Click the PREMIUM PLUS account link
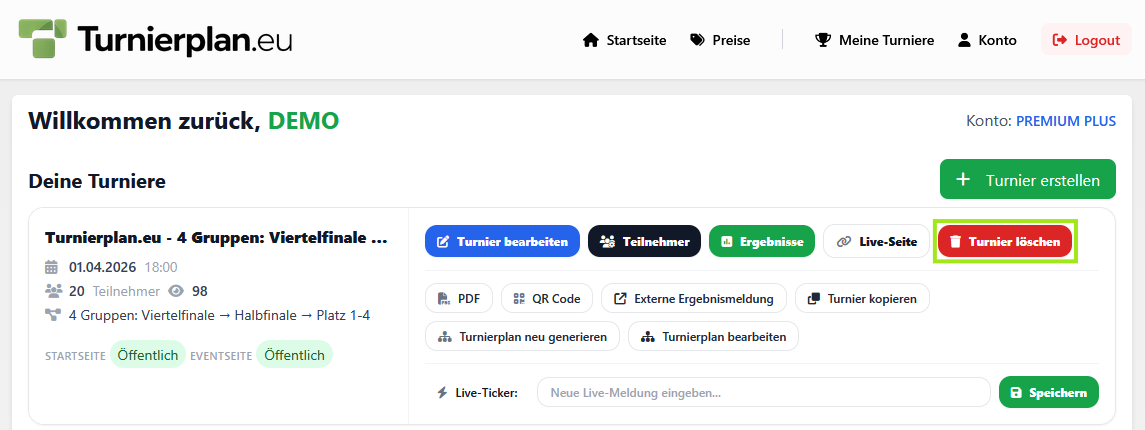This screenshot has height=430, width=1145. pyautogui.click(x=1065, y=121)
